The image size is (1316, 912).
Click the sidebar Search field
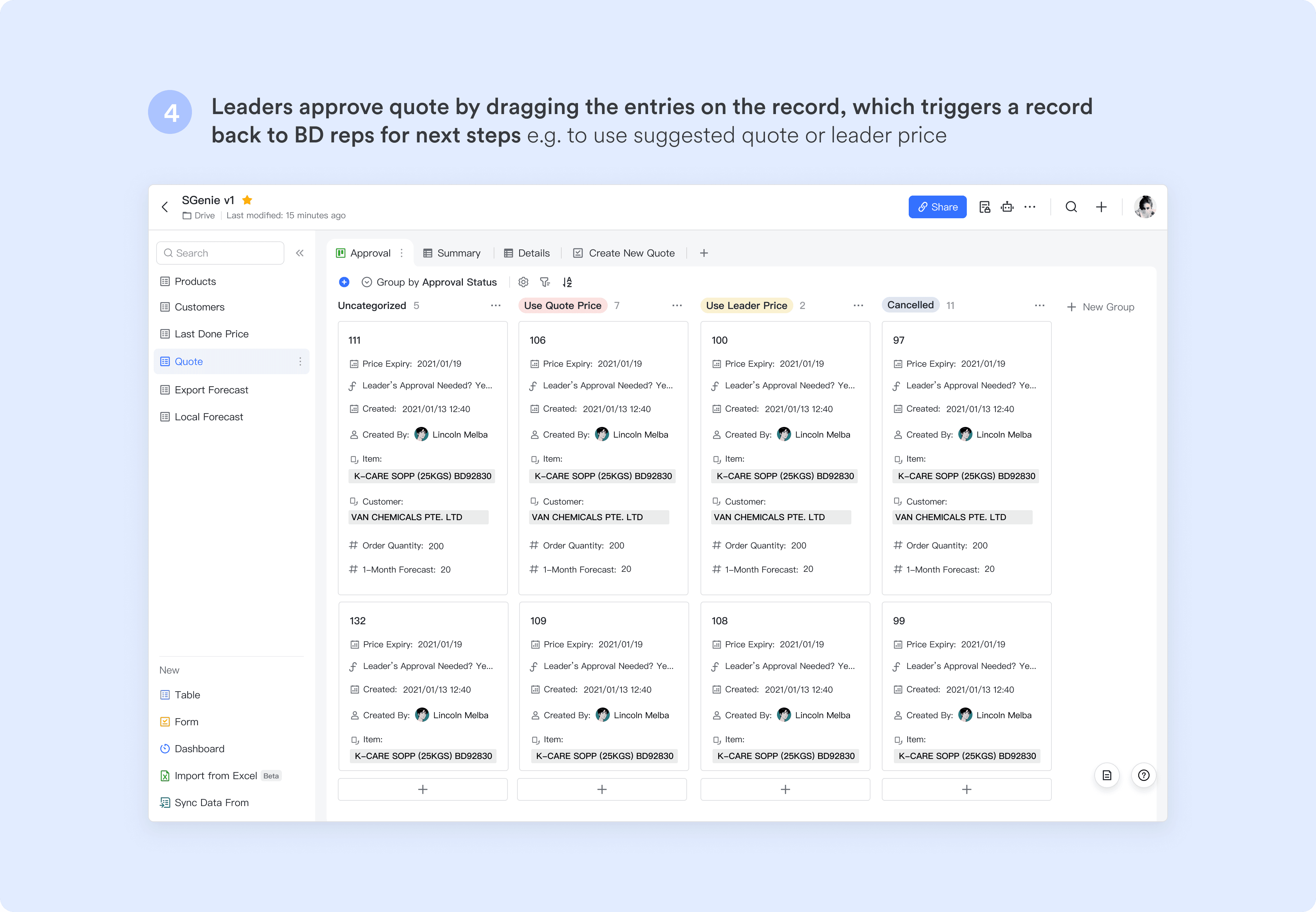221,253
